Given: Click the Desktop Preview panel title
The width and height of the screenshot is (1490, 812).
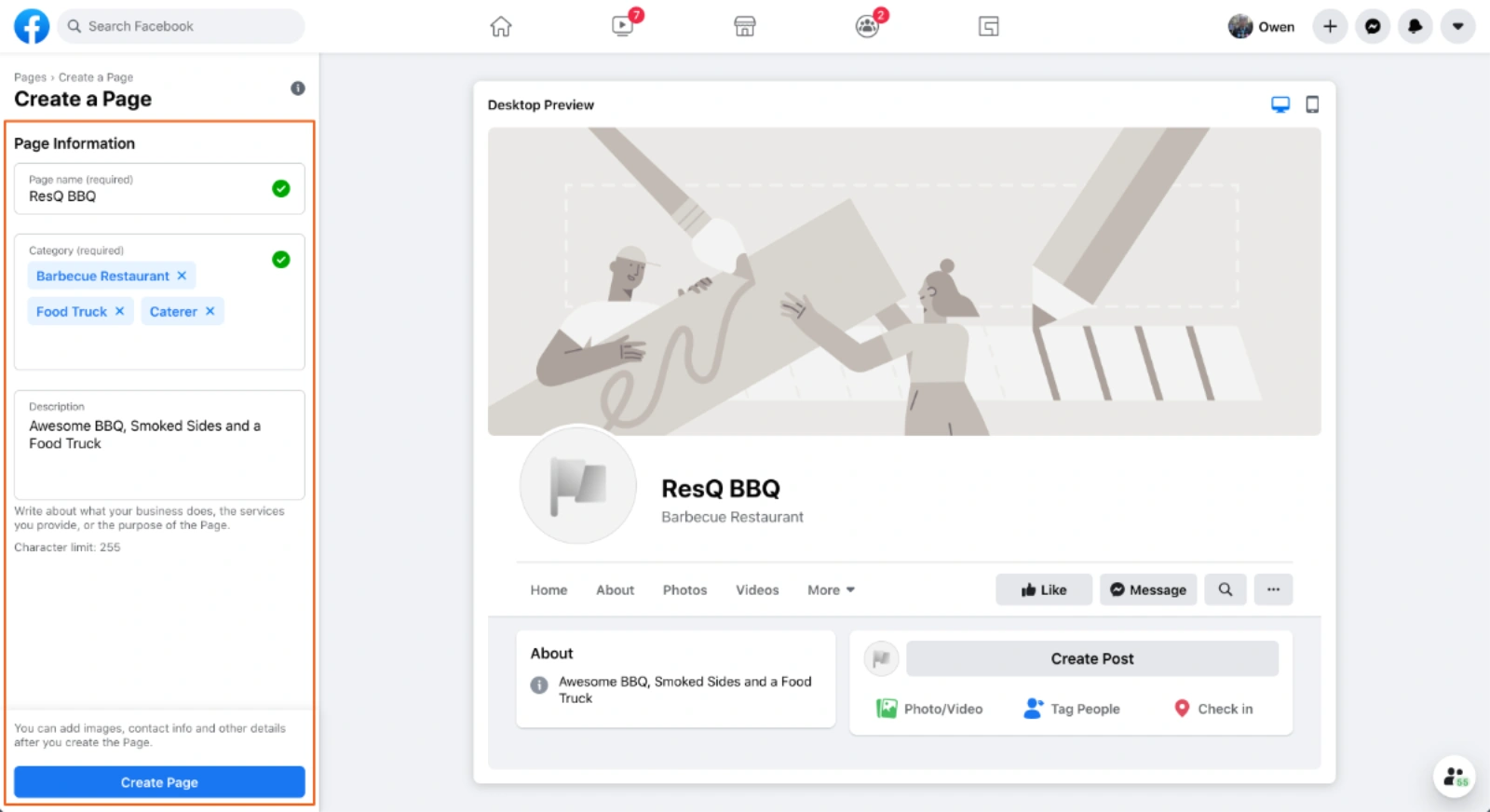Looking at the screenshot, I should click(541, 105).
